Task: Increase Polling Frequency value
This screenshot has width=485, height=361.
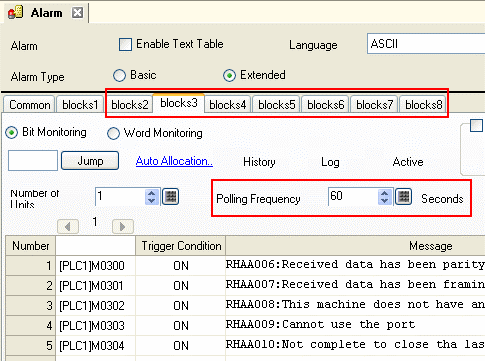Action: (384, 193)
